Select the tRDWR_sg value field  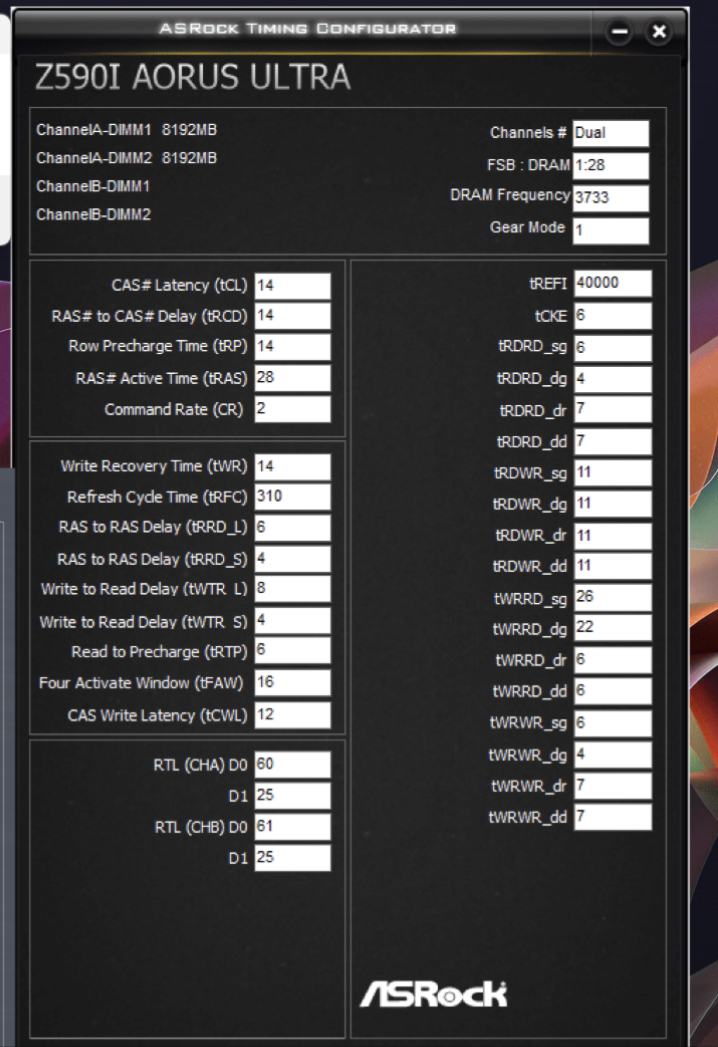(613, 473)
